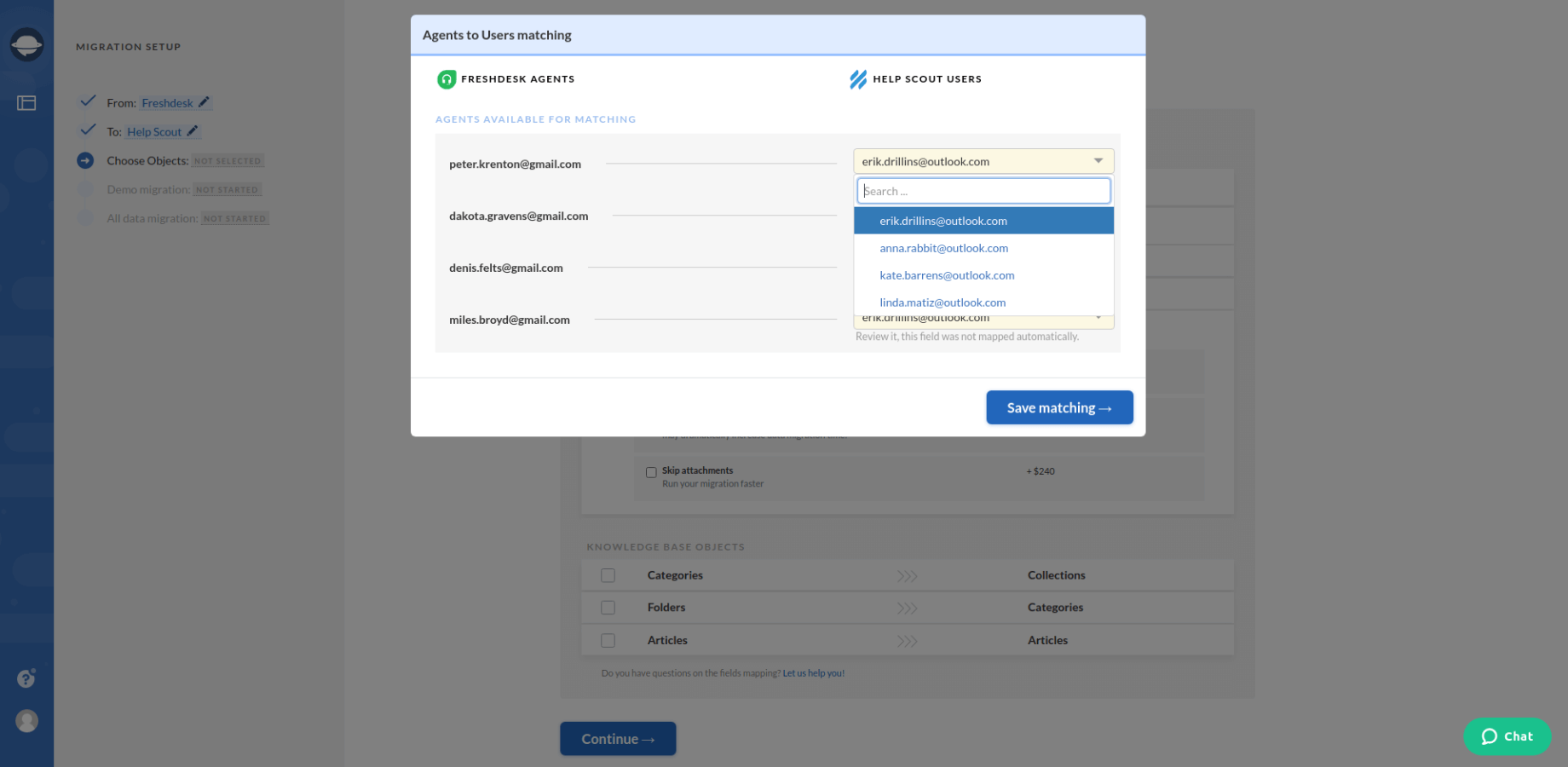Edit the Freshdesk source with pencil icon

tap(204, 102)
